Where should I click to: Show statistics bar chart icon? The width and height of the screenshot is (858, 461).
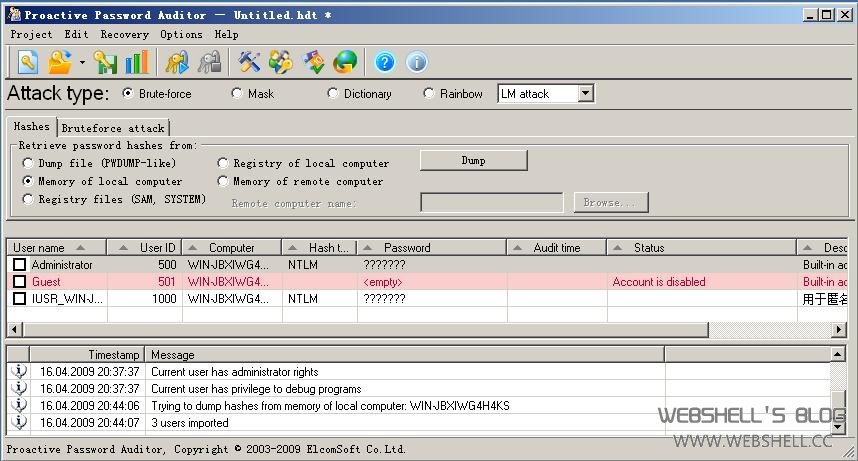pyautogui.click(x=137, y=62)
